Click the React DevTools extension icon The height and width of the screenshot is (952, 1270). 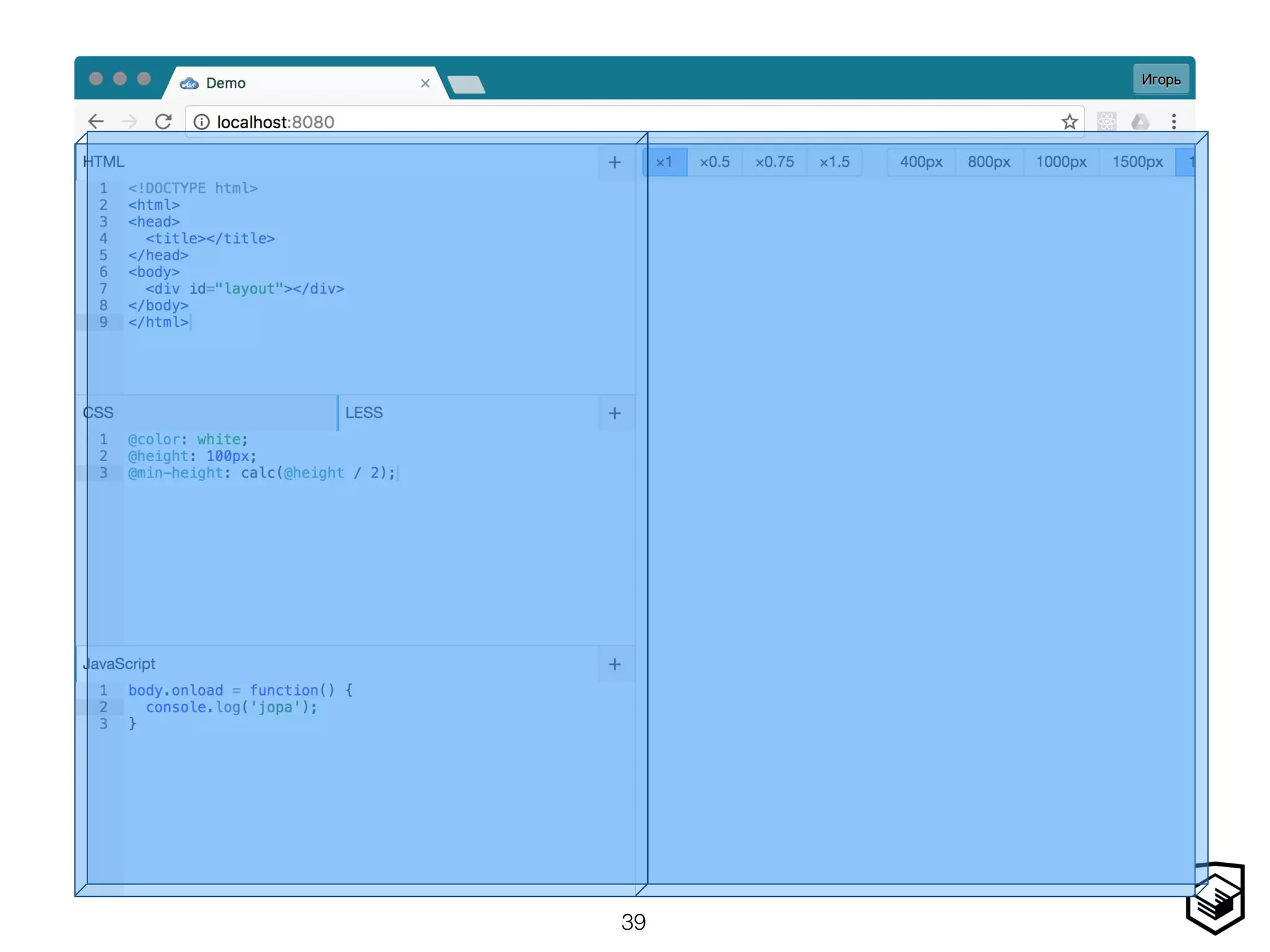coord(1106,121)
